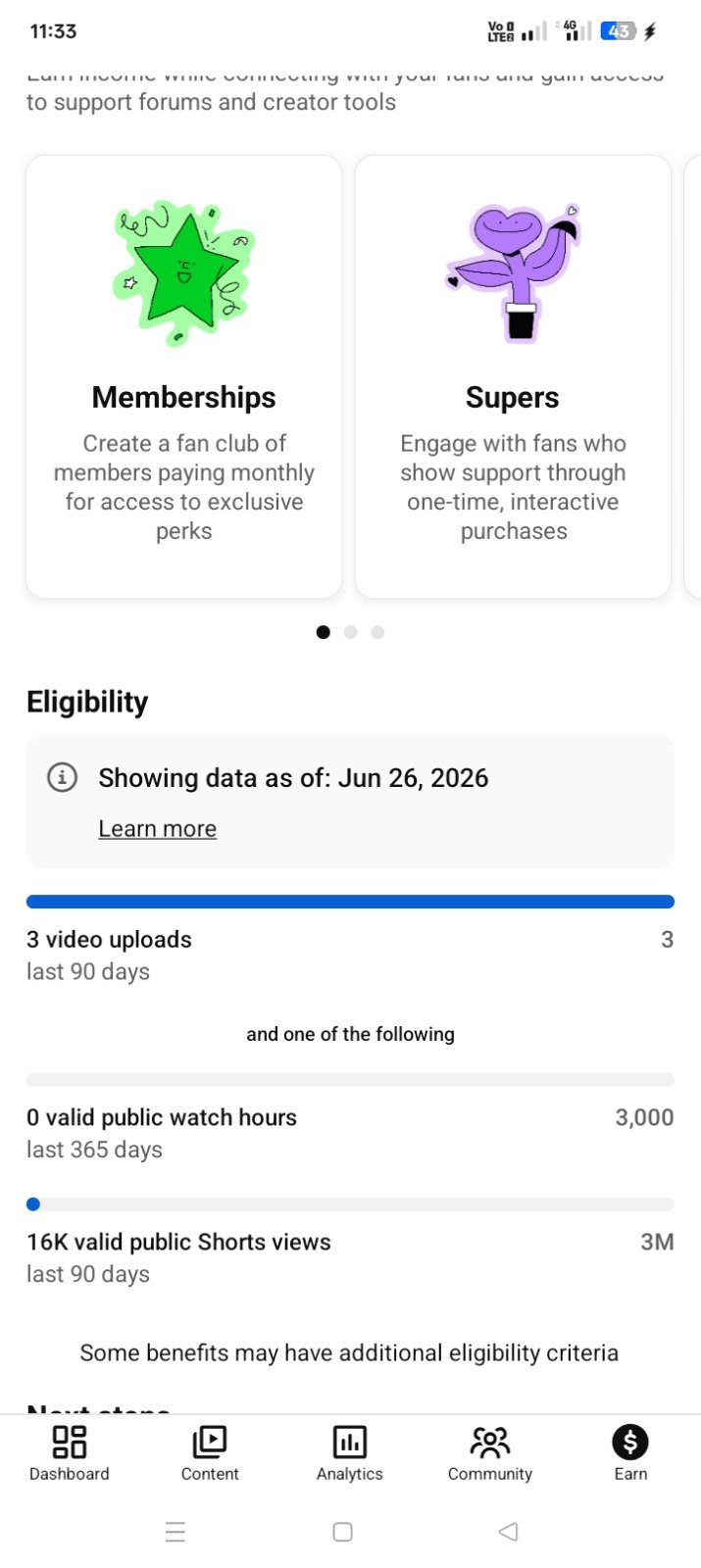
Task: Select the Earn dollar icon
Action: pyautogui.click(x=630, y=1442)
